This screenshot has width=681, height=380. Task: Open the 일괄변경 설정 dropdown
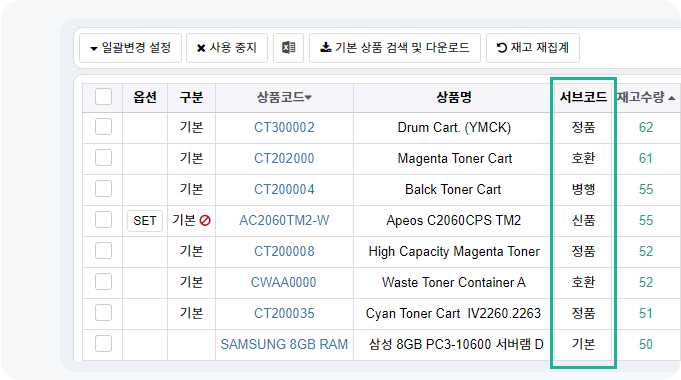(x=130, y=48)
